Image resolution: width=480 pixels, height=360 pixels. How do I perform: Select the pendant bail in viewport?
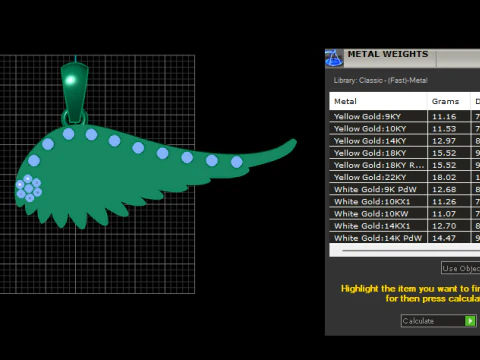pos(75,92)
